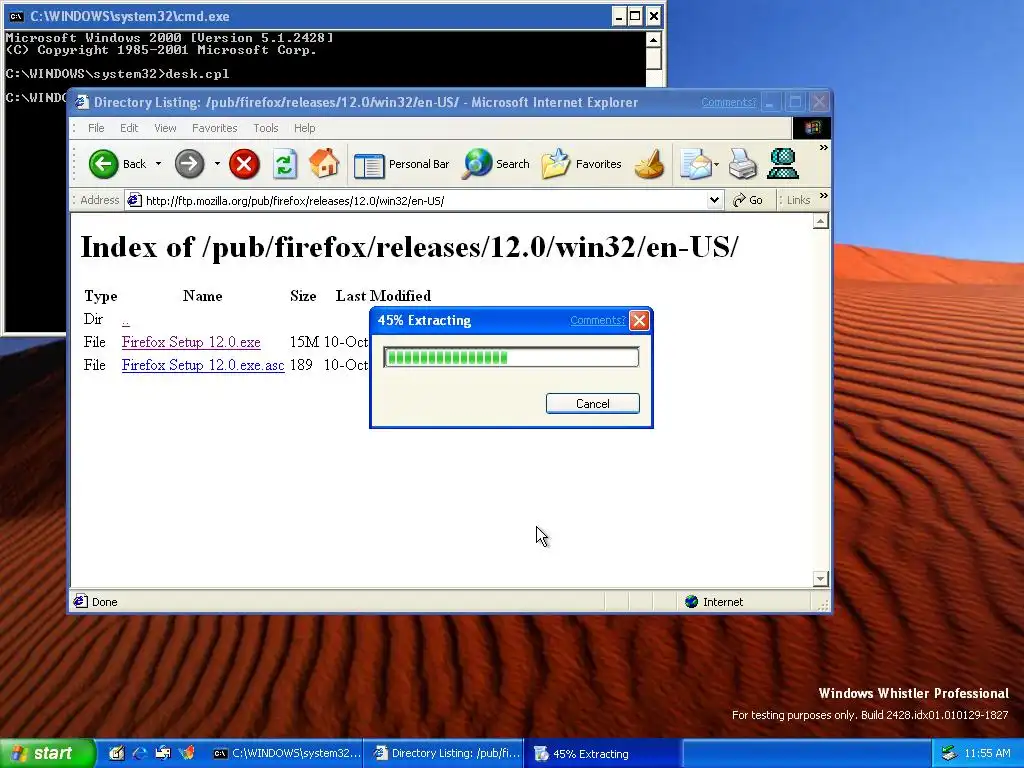This screenshot has width=1024, height=768.
Task: Open the Help menu
Action: coord(304,128)
